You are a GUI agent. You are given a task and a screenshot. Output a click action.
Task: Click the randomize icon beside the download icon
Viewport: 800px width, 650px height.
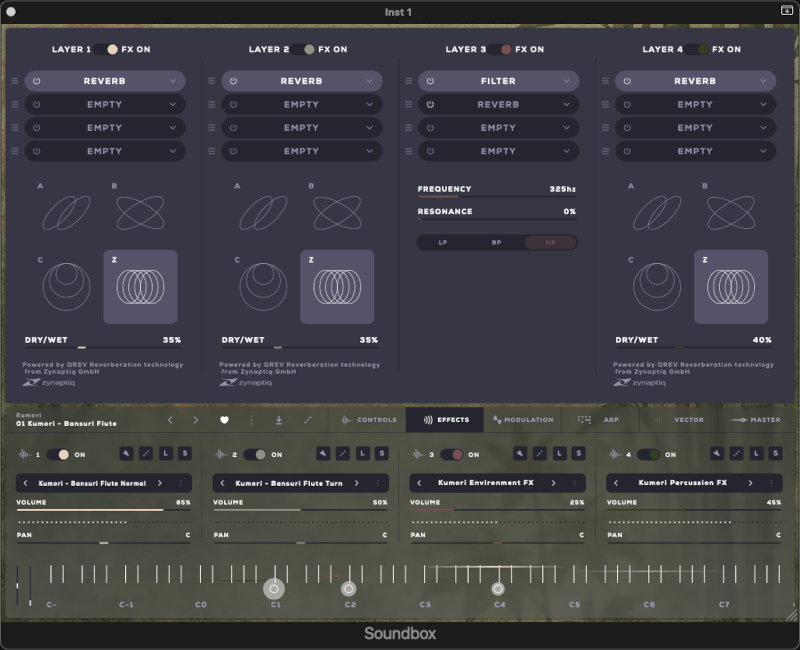click(x=308, y=420)
